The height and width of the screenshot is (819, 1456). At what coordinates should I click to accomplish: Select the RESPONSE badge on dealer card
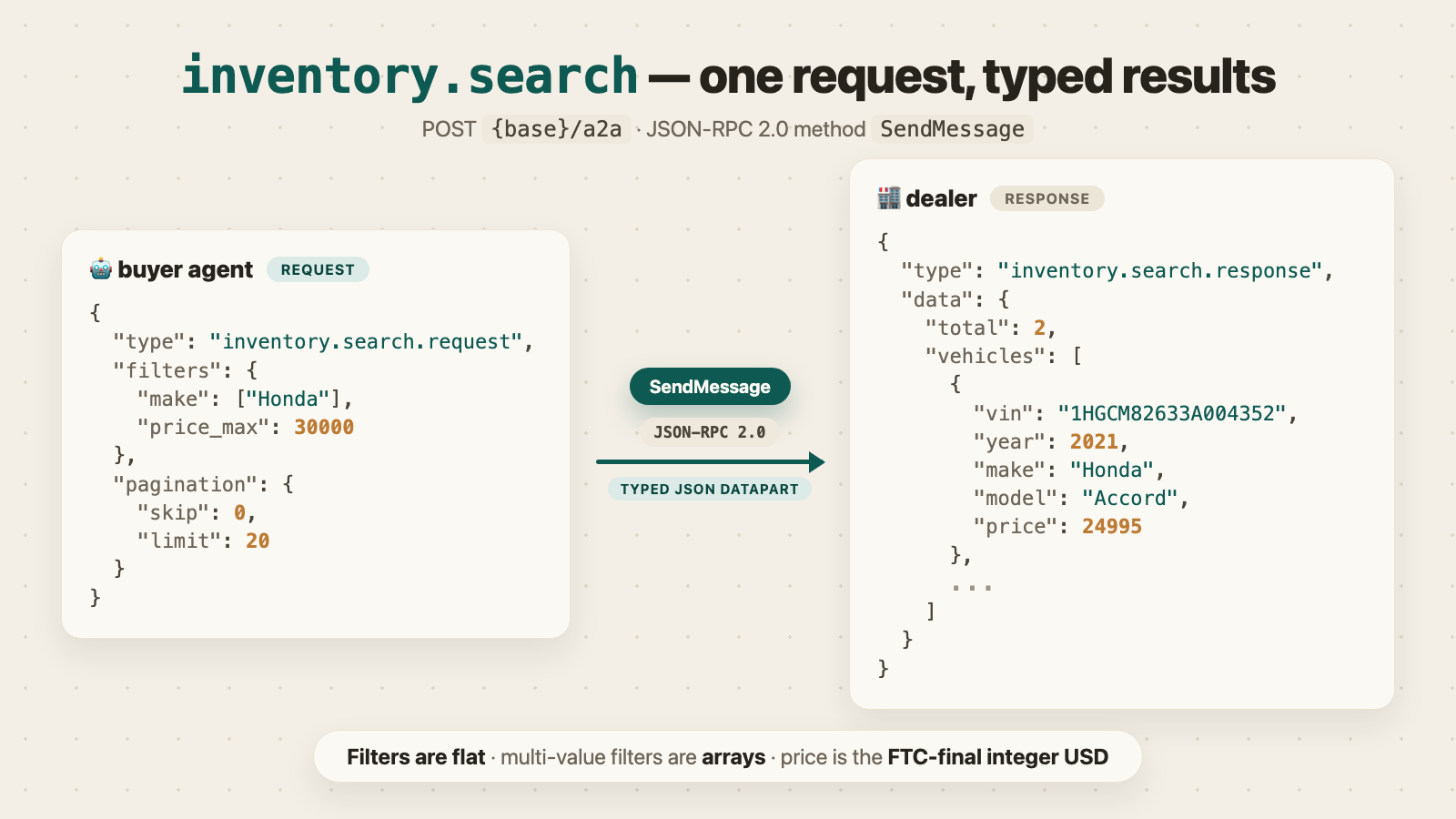coord(1046,198)
